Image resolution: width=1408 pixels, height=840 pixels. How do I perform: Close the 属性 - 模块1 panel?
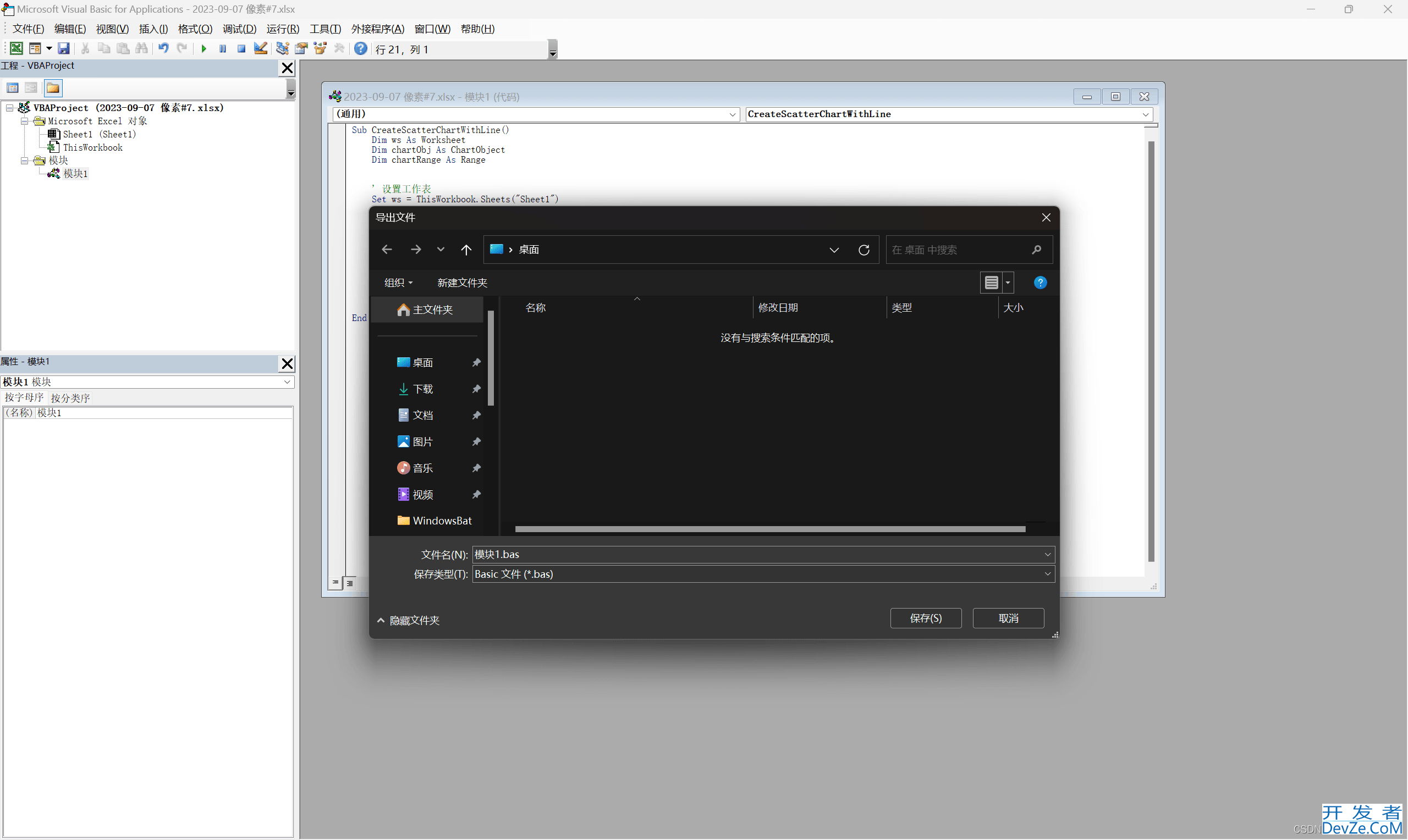pyautogui.click(x=287, y=363)
